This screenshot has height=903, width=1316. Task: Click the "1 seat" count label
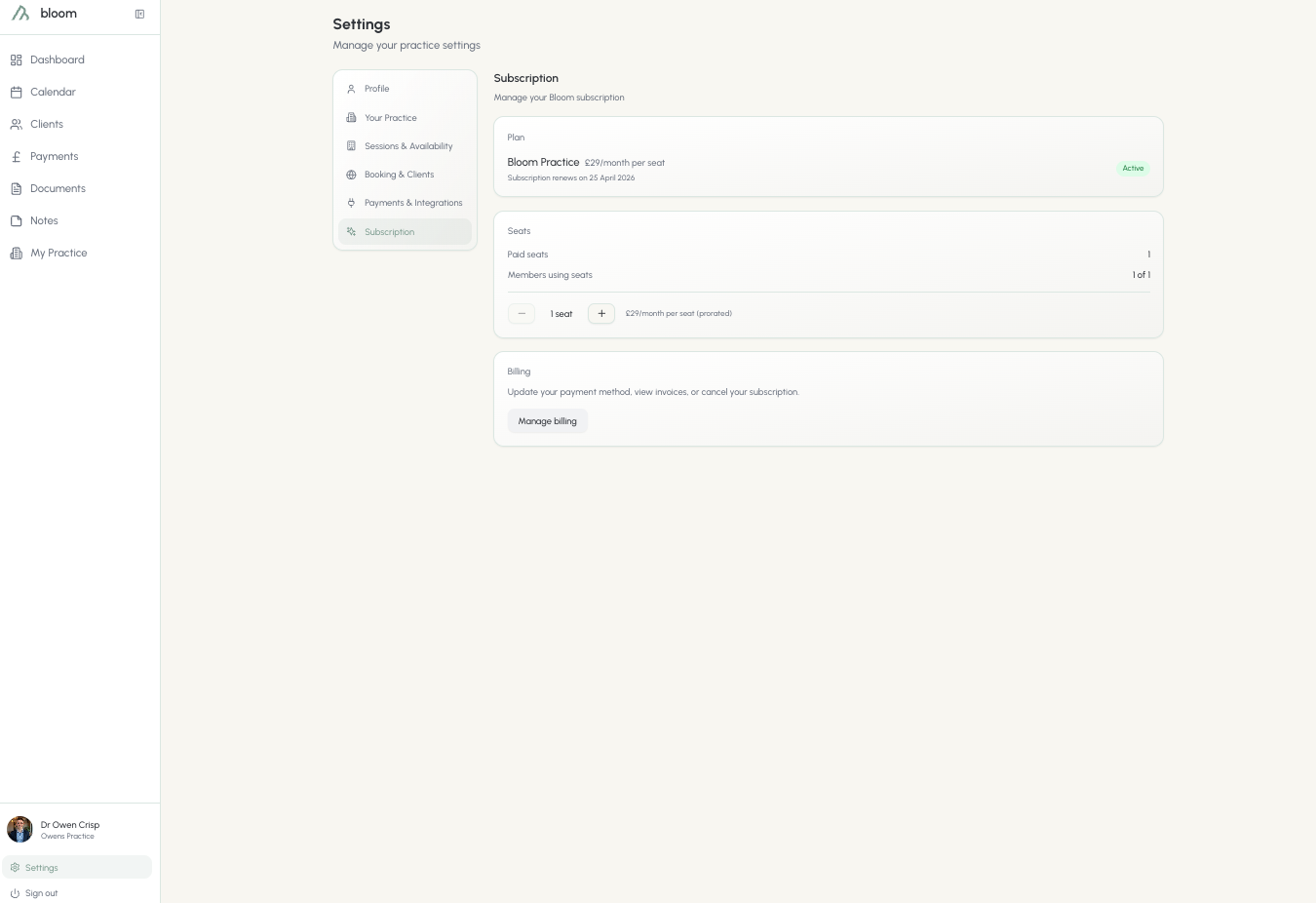click(x=561, y=314)
